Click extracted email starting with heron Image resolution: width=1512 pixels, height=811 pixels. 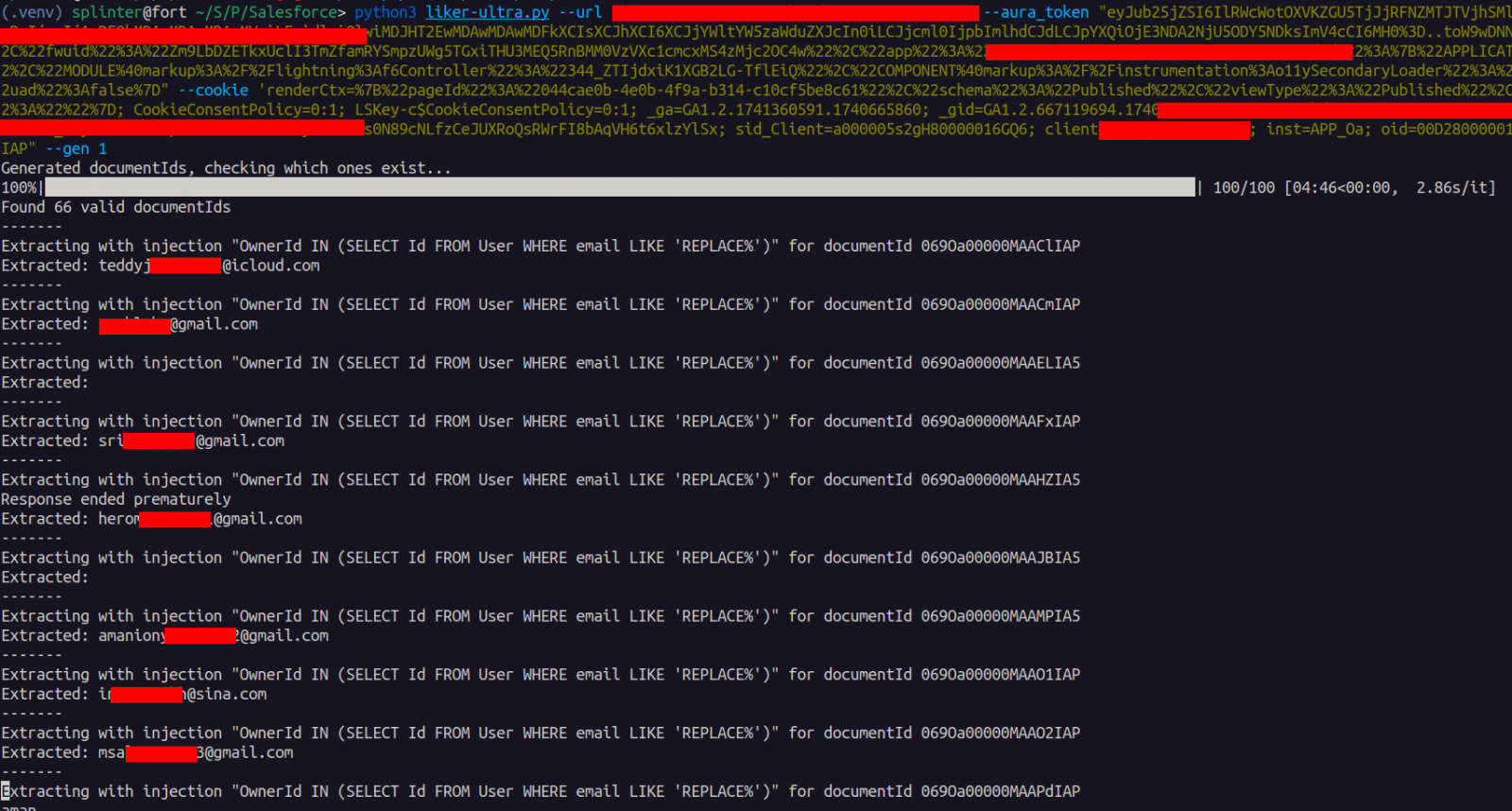(x=200, y=519)
